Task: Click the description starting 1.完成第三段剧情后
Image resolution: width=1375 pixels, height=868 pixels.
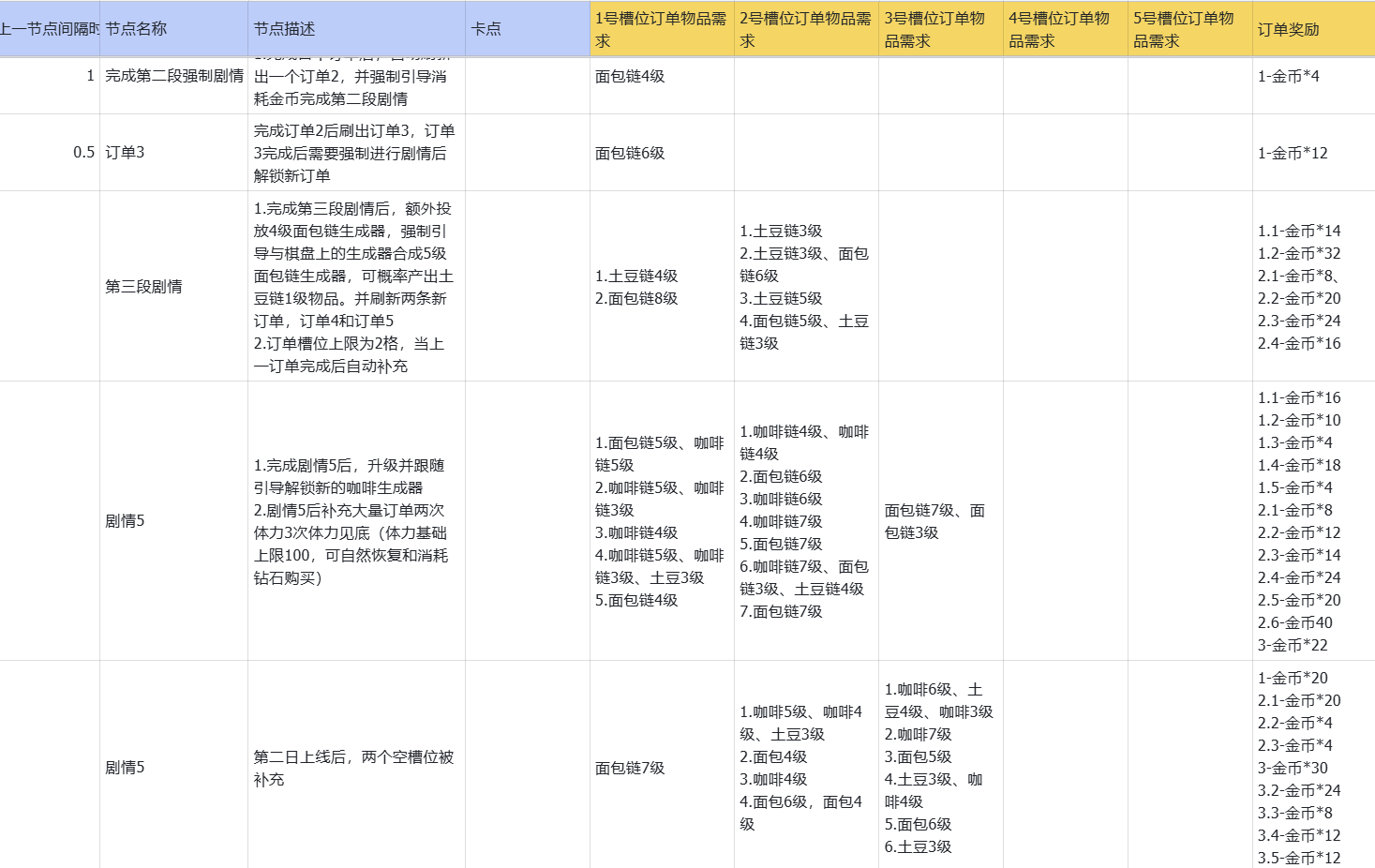Action: tap(356, 286)
